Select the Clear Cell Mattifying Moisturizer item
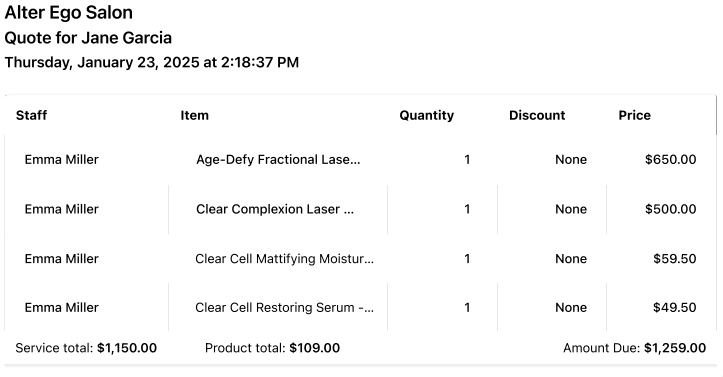Screen dimensions: 723x377 [284, 259]
